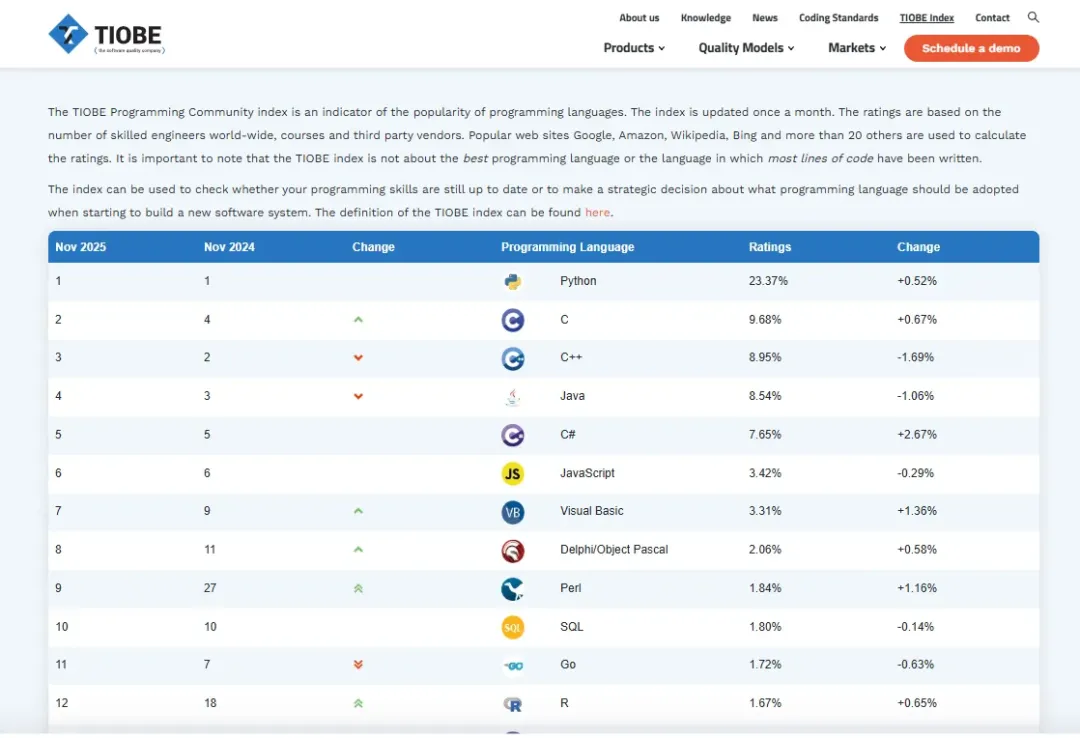Screen dimensions: 1080x738
Task: Click the Python language icon
Action: (x=512, y=281)
